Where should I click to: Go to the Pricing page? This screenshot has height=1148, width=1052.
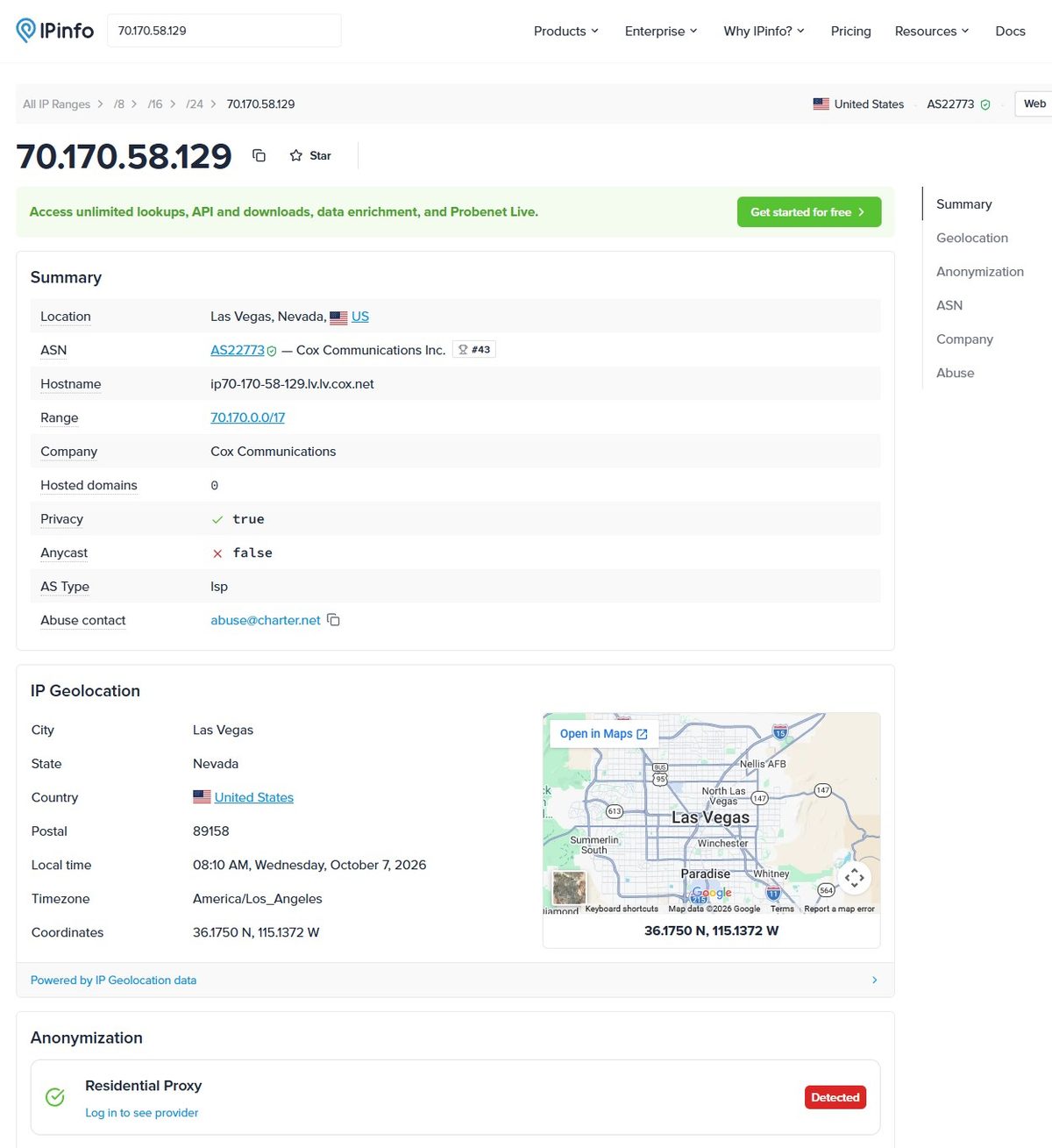(851, 31)
